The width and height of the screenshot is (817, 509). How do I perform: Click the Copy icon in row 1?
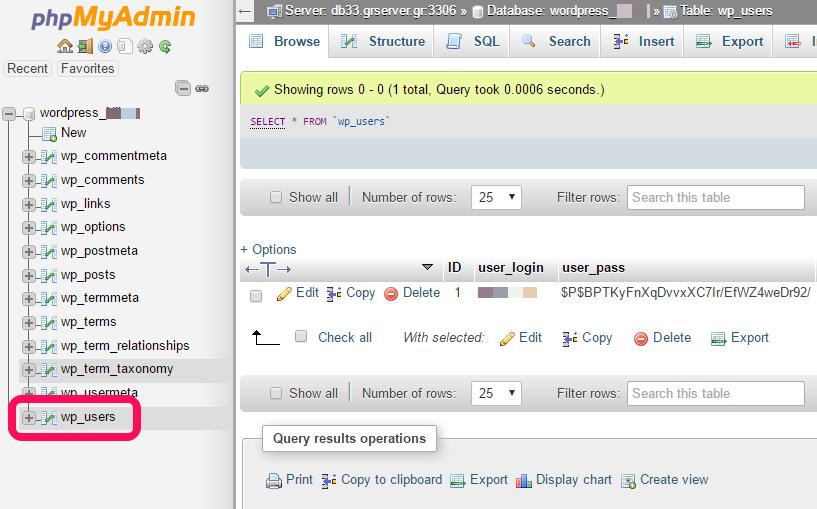coord(334,294)
